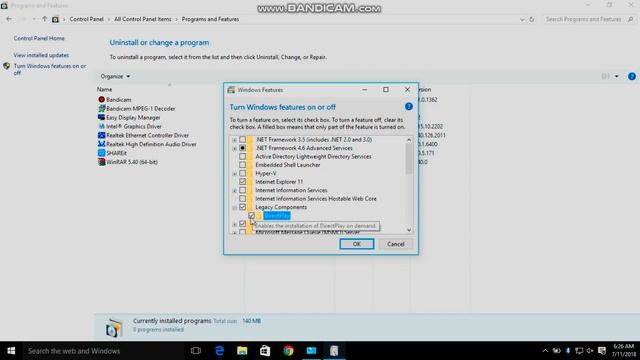Check Active Directory Lightweight Directory Services

click(x=242, y=156)
